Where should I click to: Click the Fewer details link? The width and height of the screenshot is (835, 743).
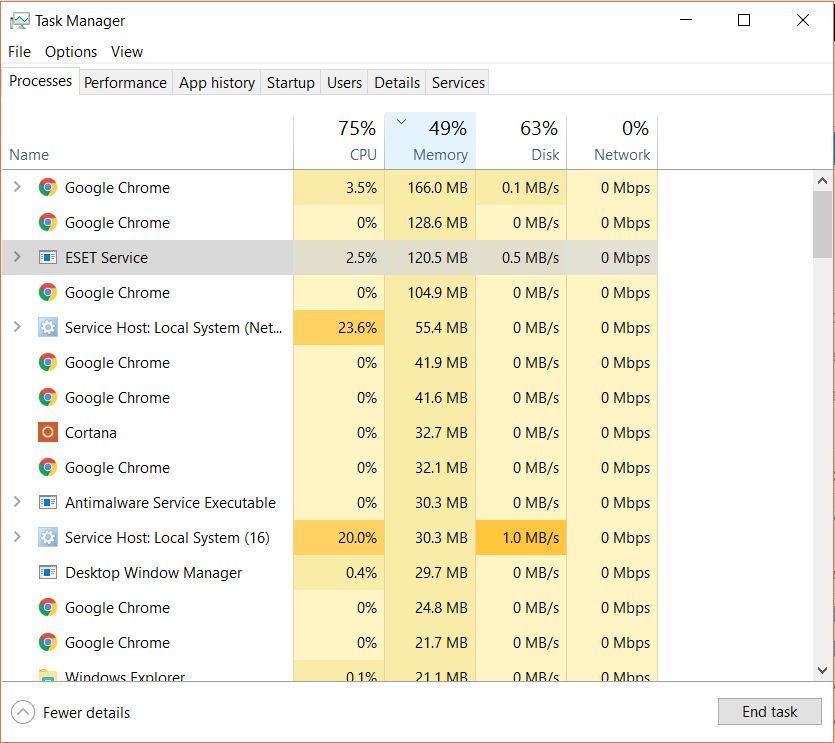[x=86, y=713]
